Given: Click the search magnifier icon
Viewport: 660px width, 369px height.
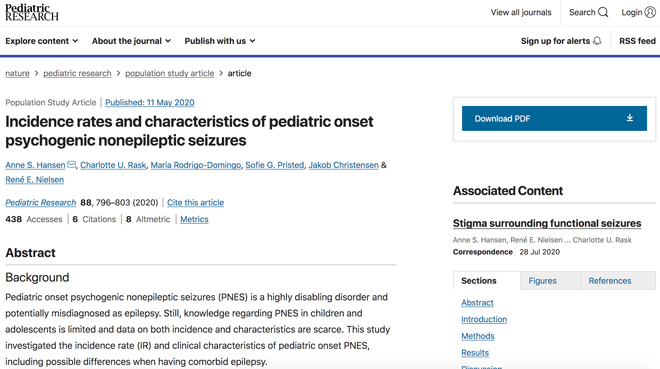Looking at the screenshot, I should 603,12.
